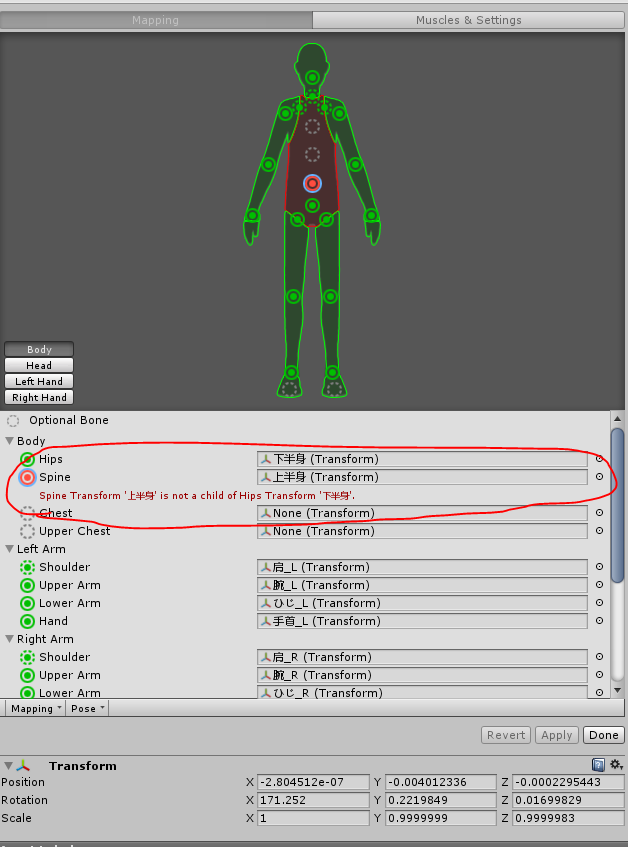Screen dimensions: 628x847
Task: Open the Mapping dropdown at the bottom
Action: tap(35, 709)
